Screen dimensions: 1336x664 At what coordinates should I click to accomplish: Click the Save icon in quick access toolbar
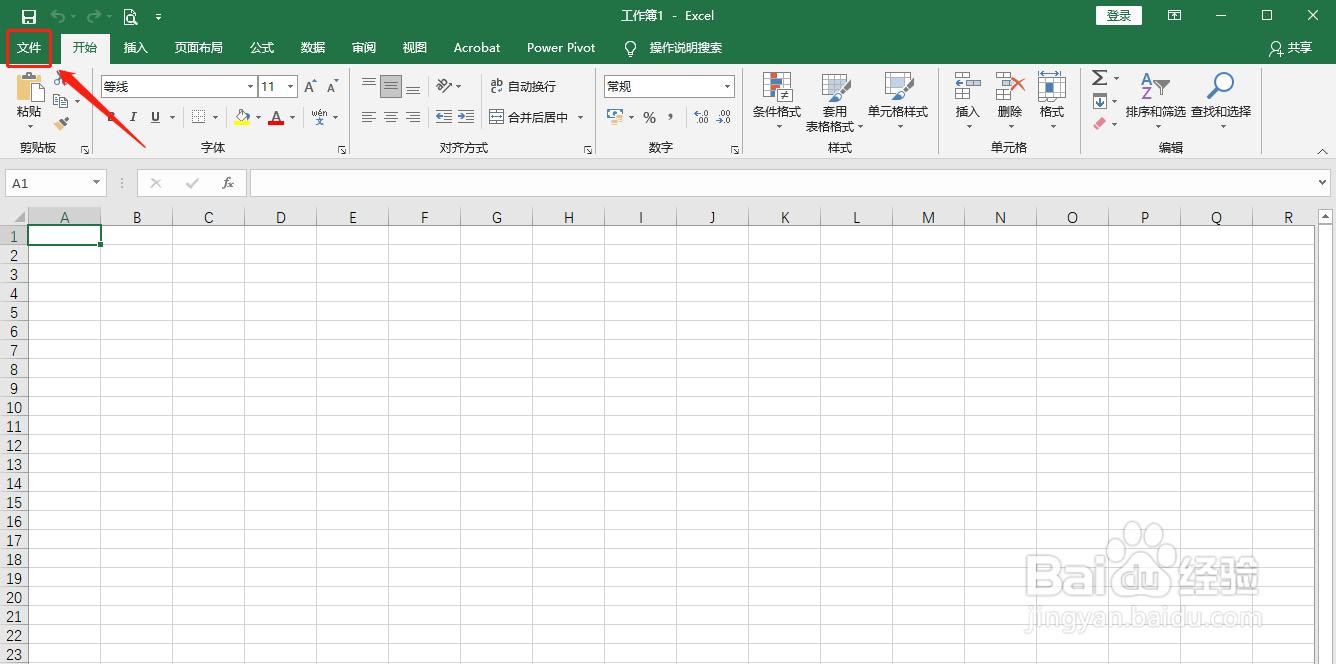click(x=29, y=16)
